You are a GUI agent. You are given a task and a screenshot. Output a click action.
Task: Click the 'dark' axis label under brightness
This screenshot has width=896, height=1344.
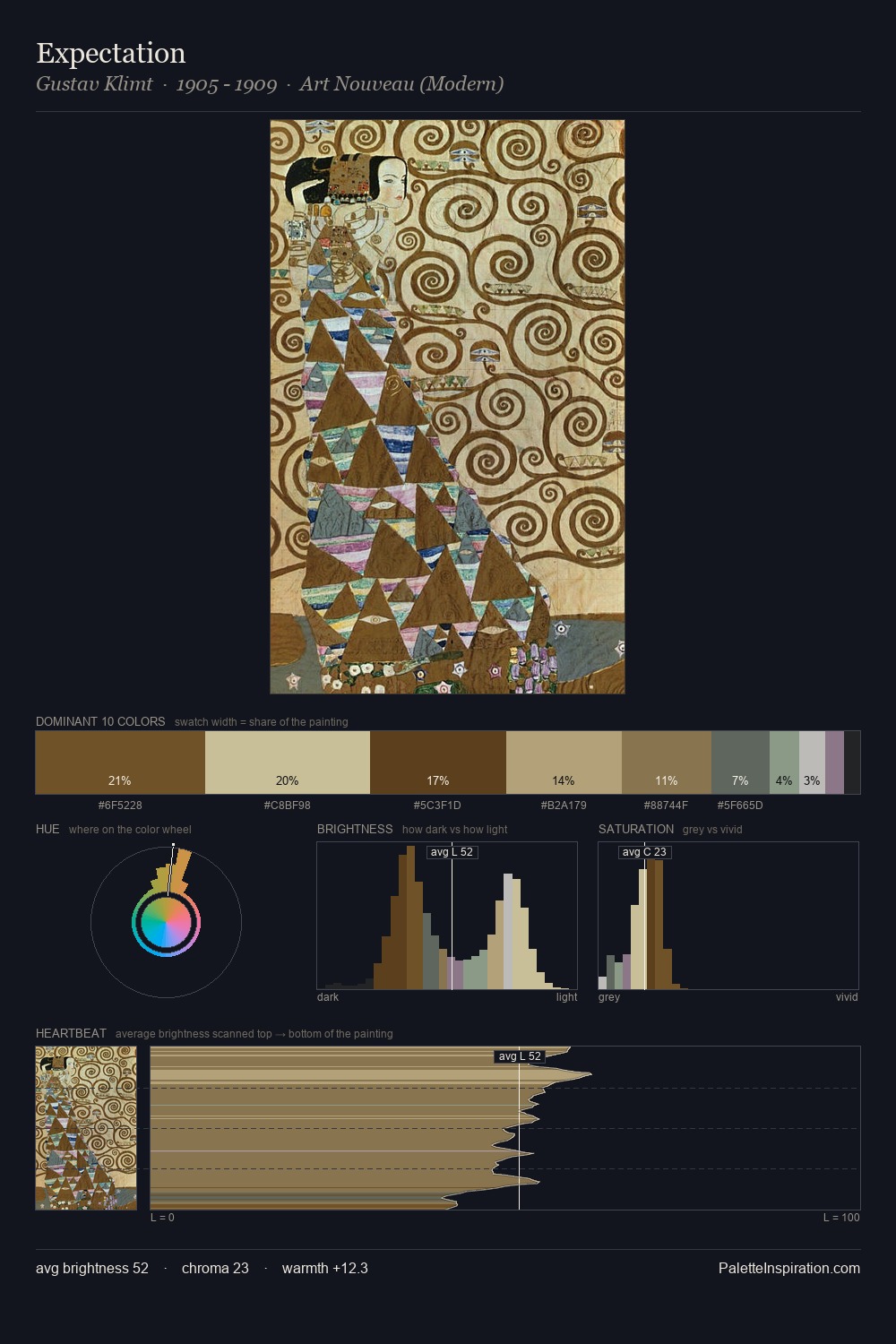pyautogui.click(x=328, y=997)
